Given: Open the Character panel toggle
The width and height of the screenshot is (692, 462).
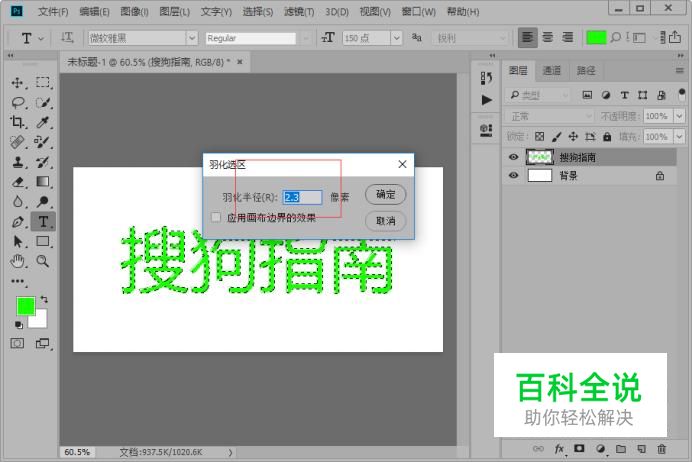Looking at the screenshot, I should click(x=639, y=38).
